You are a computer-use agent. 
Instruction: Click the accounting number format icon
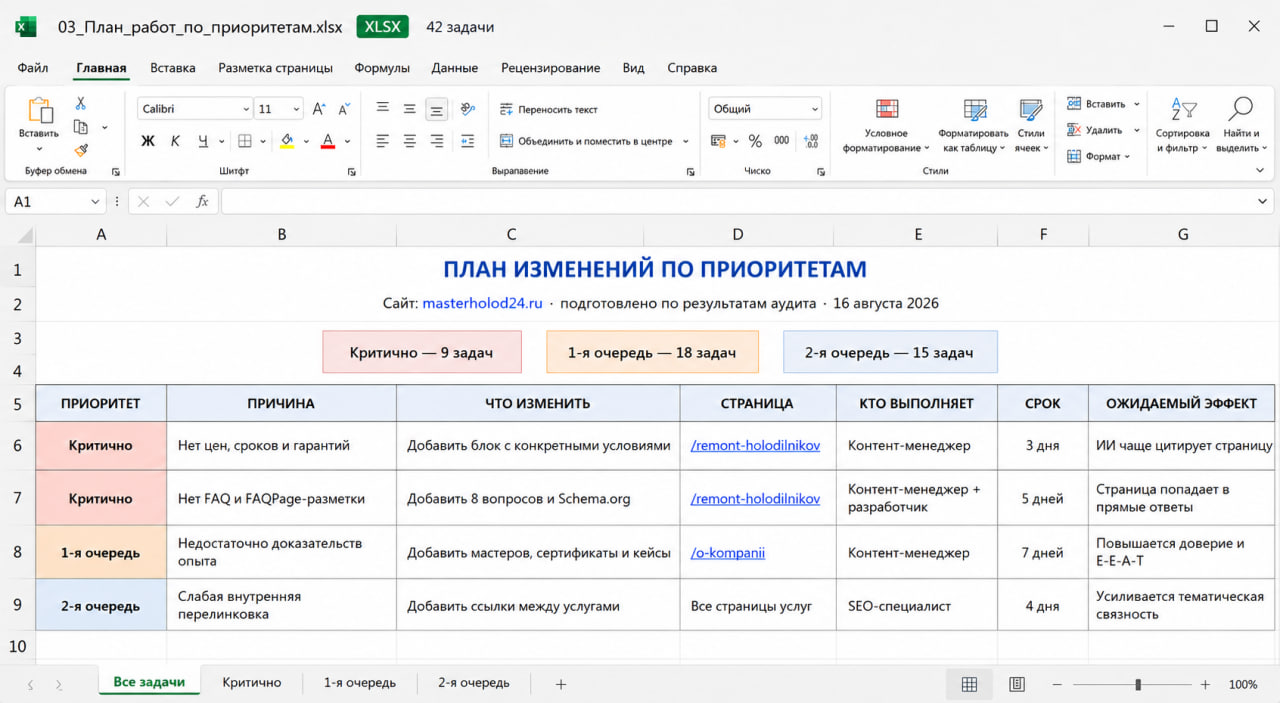point(718,141)
